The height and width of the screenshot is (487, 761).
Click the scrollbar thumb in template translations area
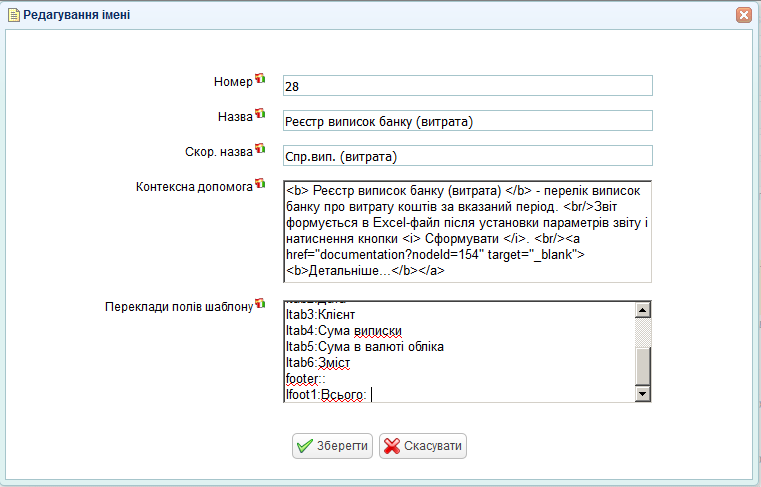pos(643,367)
